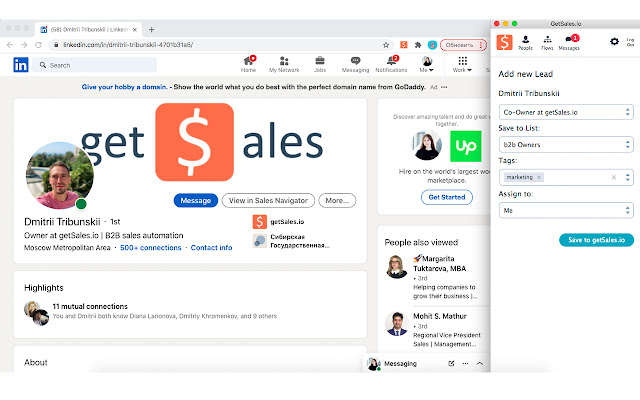The image size is (640, 400).
Task: Open Margarita Tuktarova profile
Action: [440, 263]
